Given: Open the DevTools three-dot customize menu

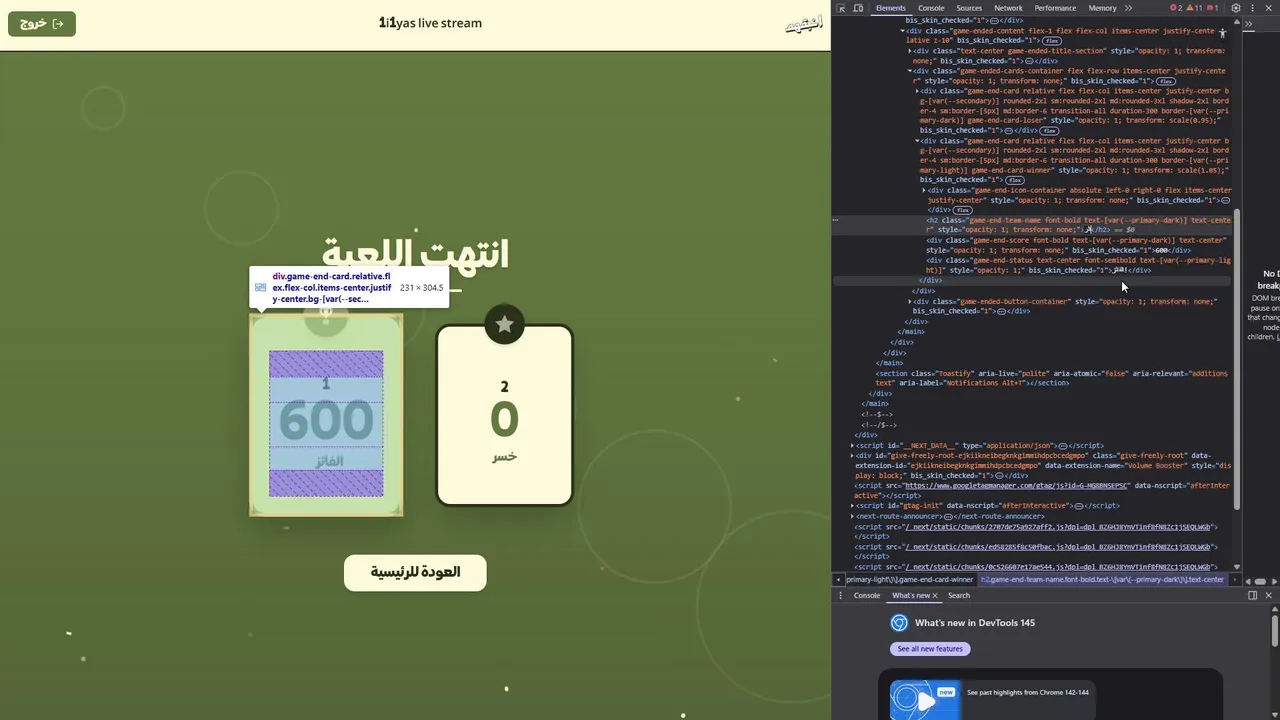Looking at the screenshot, I should point(1252,8).
